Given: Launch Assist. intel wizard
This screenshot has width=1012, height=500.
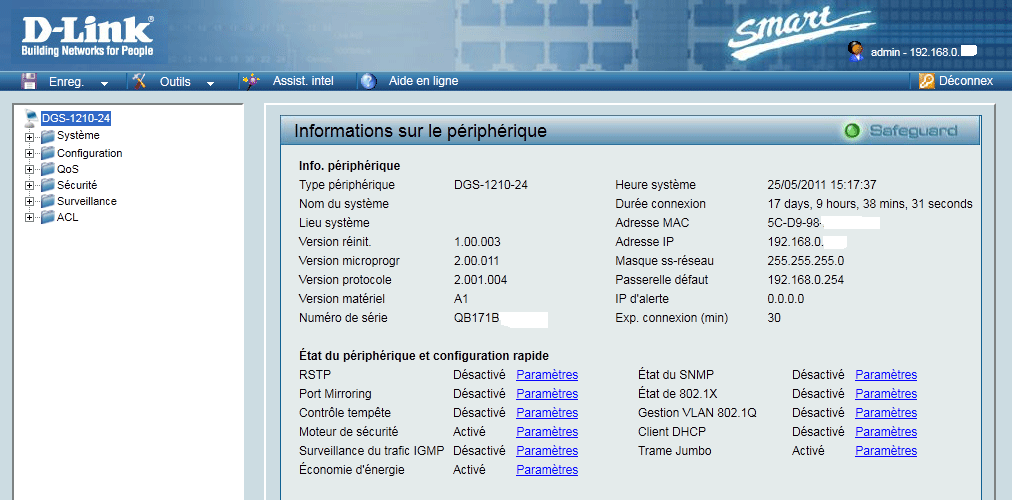Looking at the screenshot, I should pyautogui.click(x=303, y=81).
